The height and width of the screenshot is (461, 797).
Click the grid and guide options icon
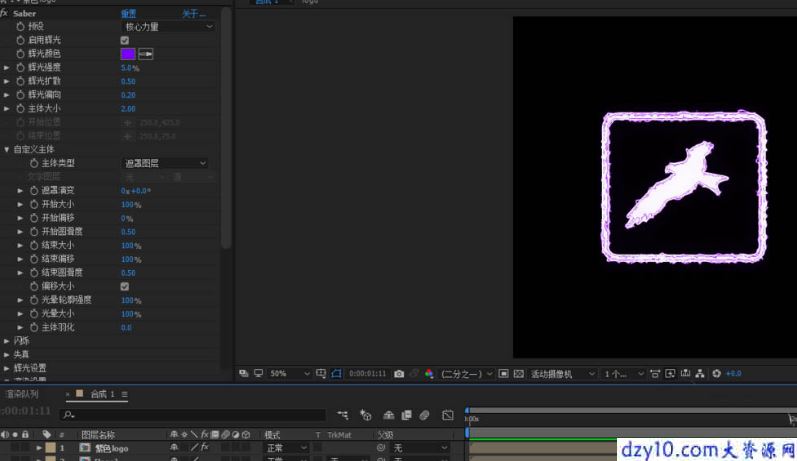(321, 374)
